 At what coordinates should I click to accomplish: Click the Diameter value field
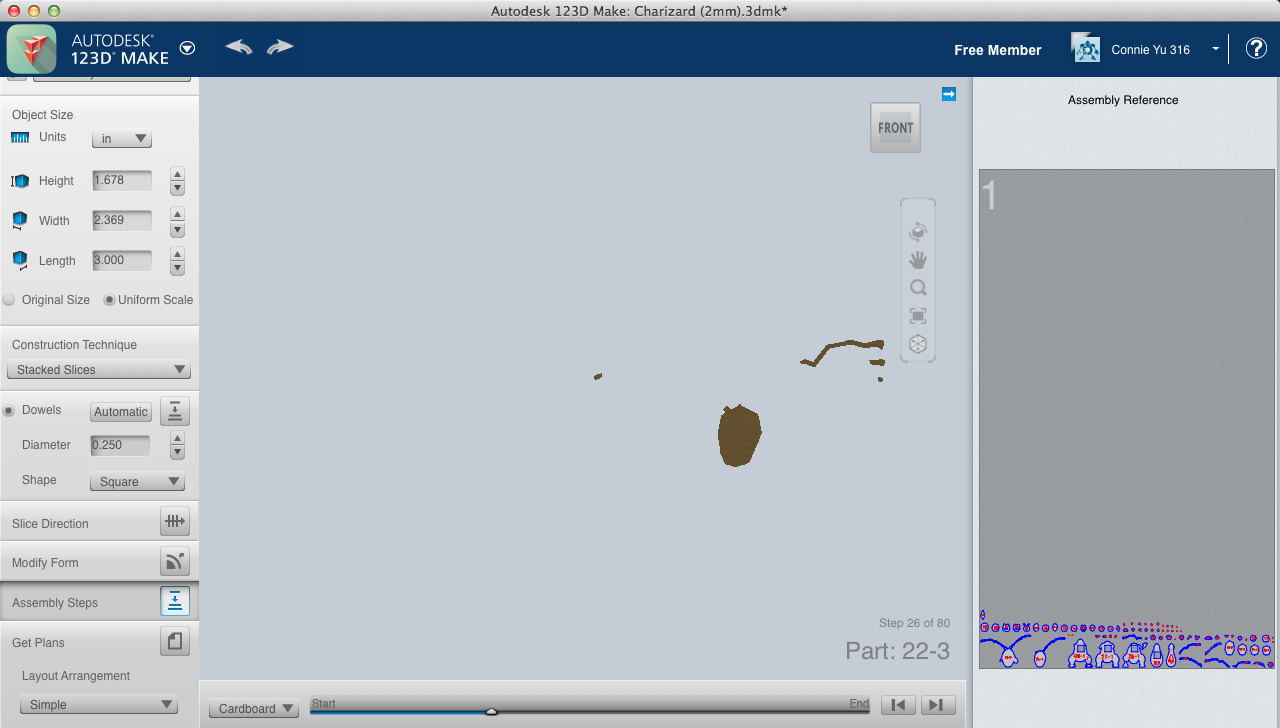(120, 445)
